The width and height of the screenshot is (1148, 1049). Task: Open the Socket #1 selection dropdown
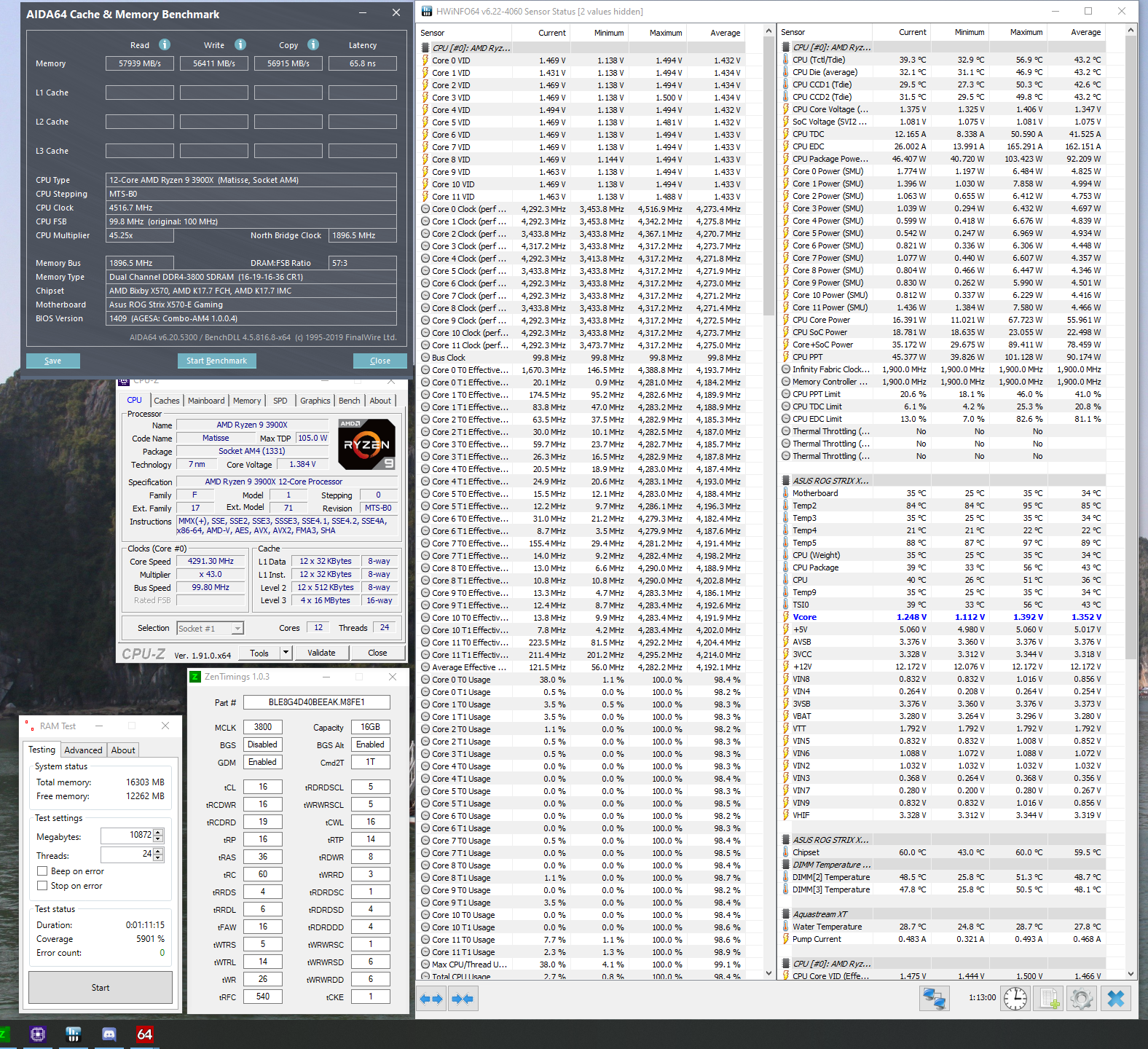[237, 628]
